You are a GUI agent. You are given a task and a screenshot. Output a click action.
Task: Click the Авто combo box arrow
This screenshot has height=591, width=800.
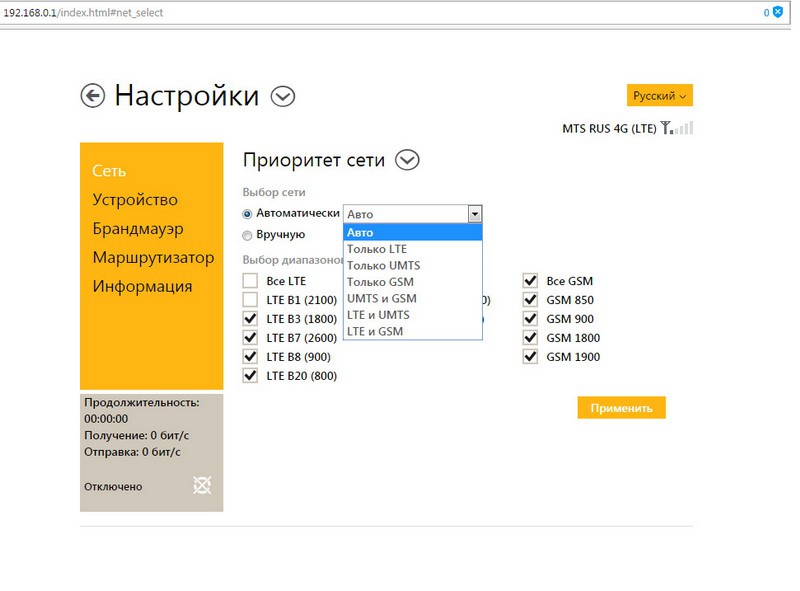(x=475, y=214)
